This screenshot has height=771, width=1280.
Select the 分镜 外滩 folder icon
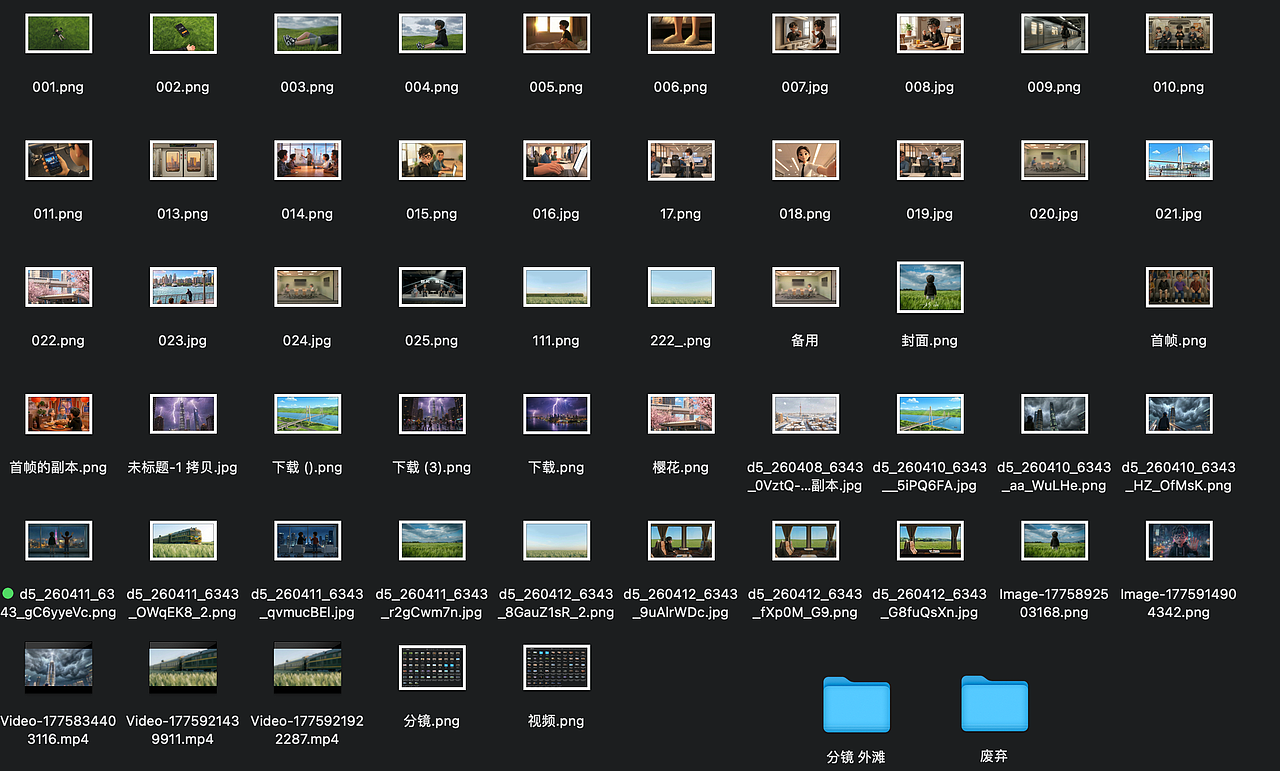click(856, 704)
